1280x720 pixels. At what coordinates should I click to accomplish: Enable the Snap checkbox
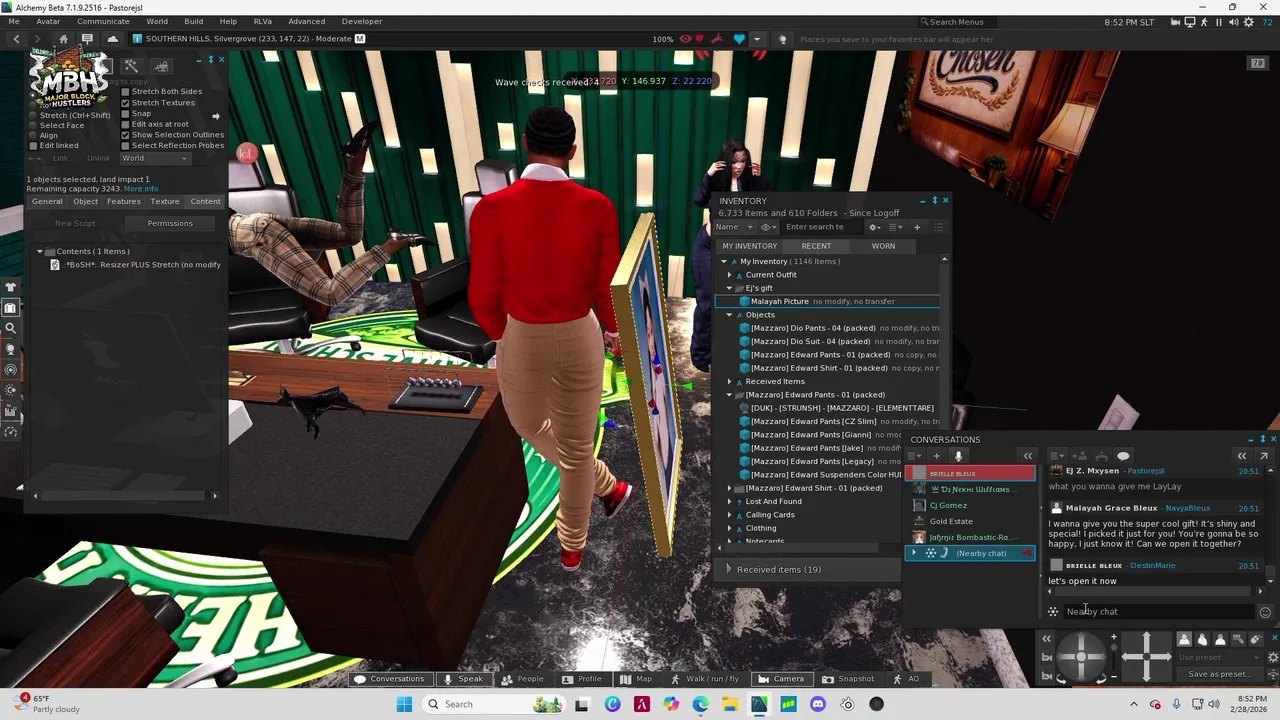(125, 114)
